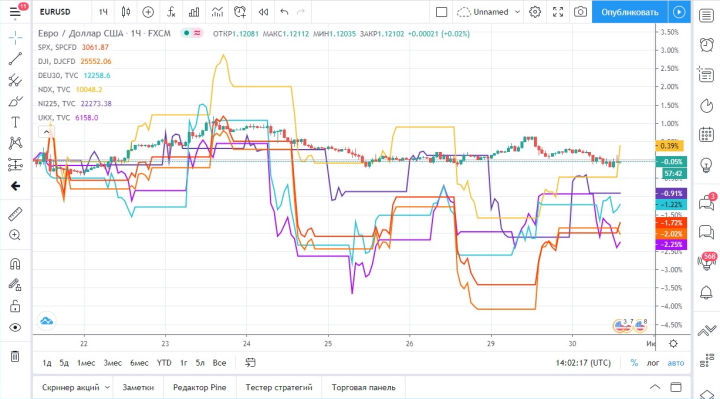The width and height of the screenshot is (720, 399).
Task: Hide all drawings with eye icon
Action: click(15, 327)
